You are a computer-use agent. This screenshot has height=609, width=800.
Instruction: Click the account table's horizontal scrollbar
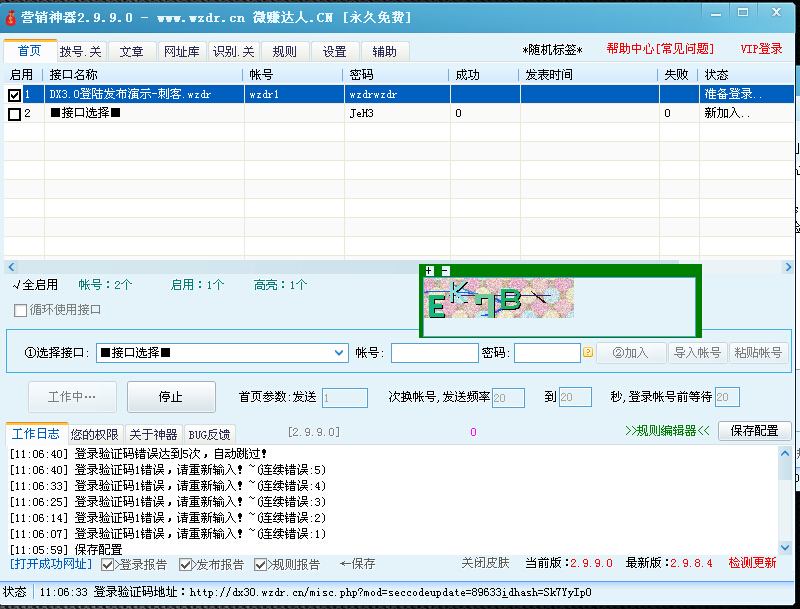point(400,267)
